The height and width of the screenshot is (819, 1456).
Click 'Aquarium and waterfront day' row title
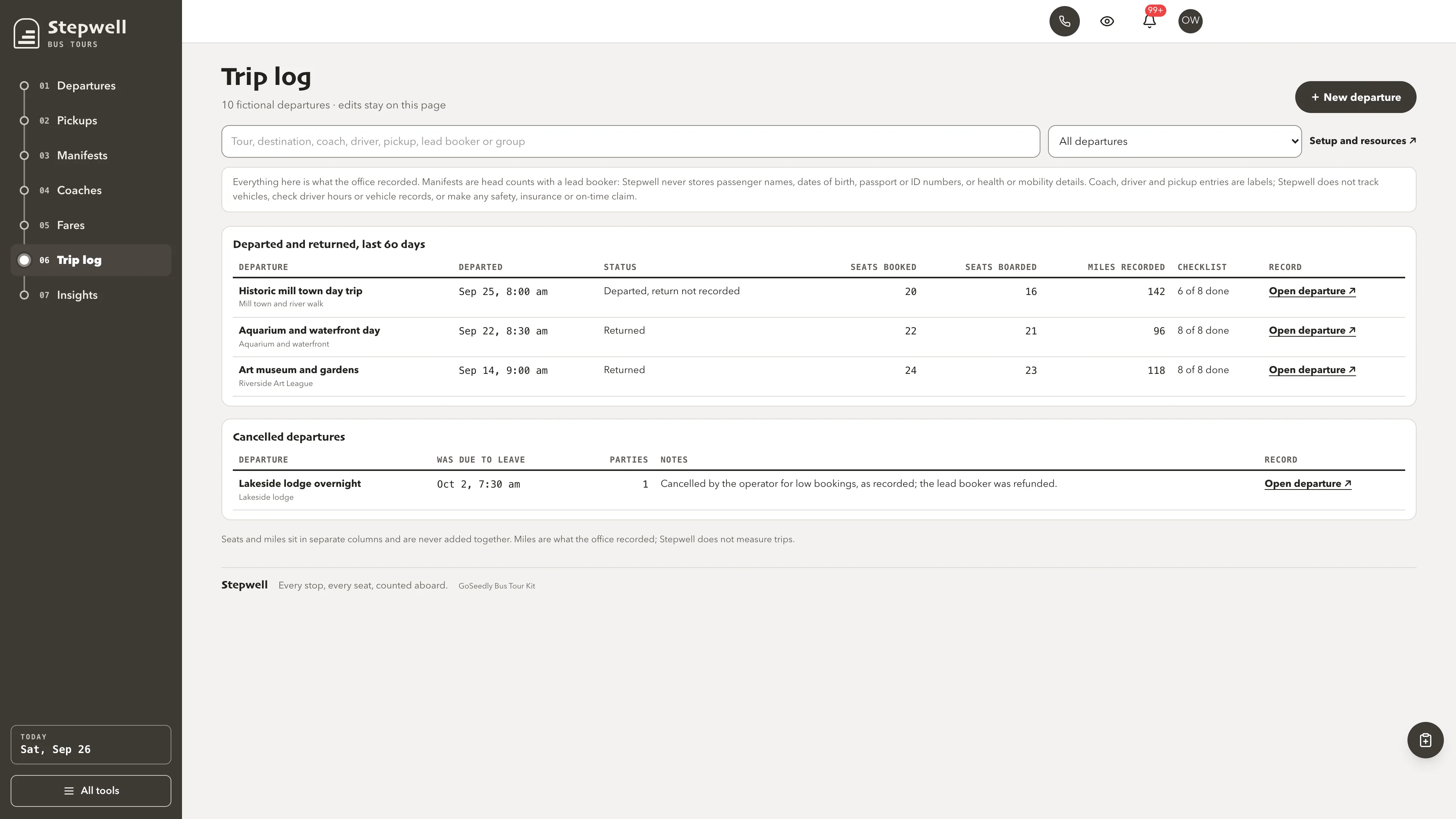pos(309,331)
